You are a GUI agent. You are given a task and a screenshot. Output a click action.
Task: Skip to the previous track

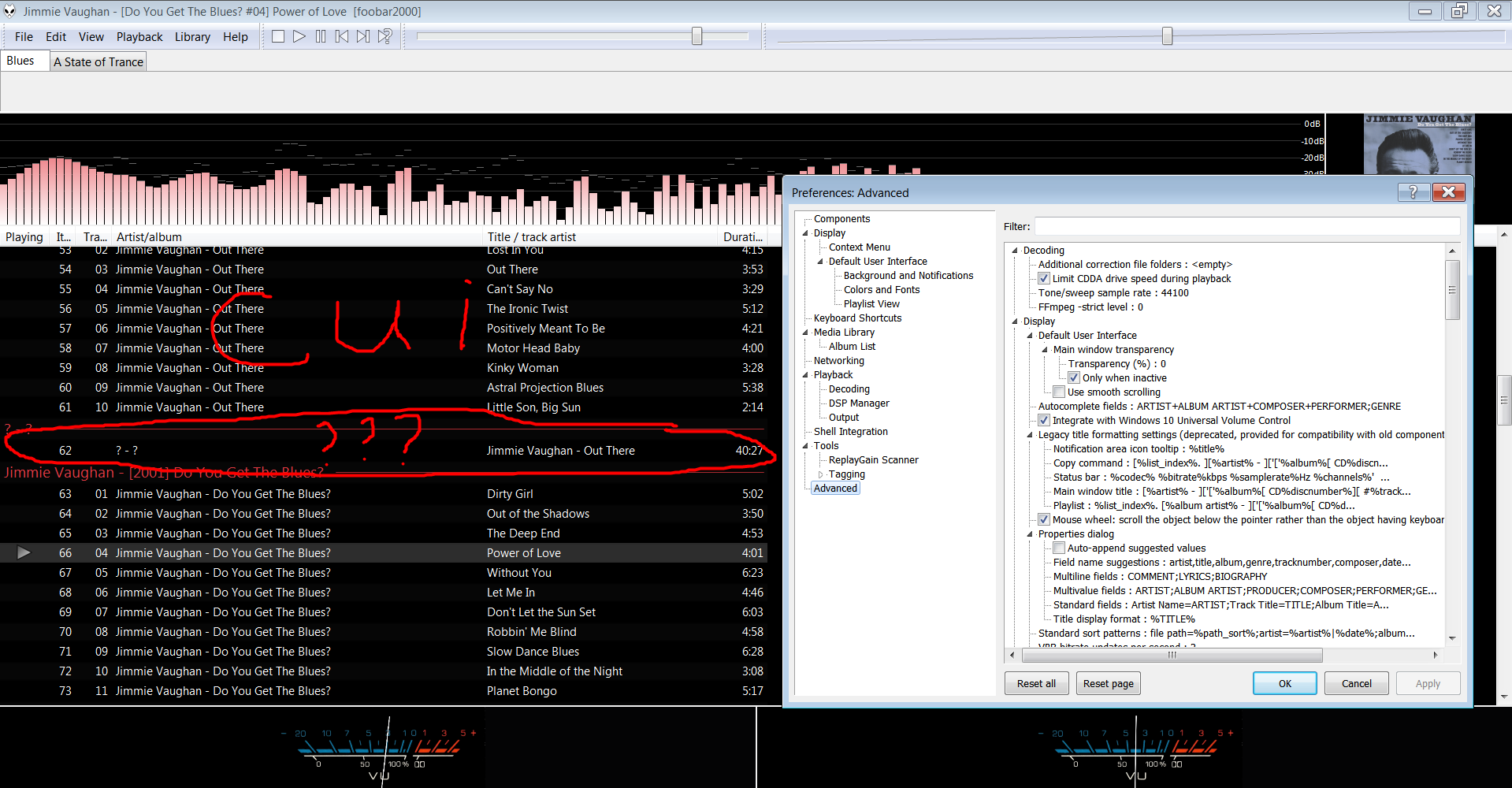342,36
